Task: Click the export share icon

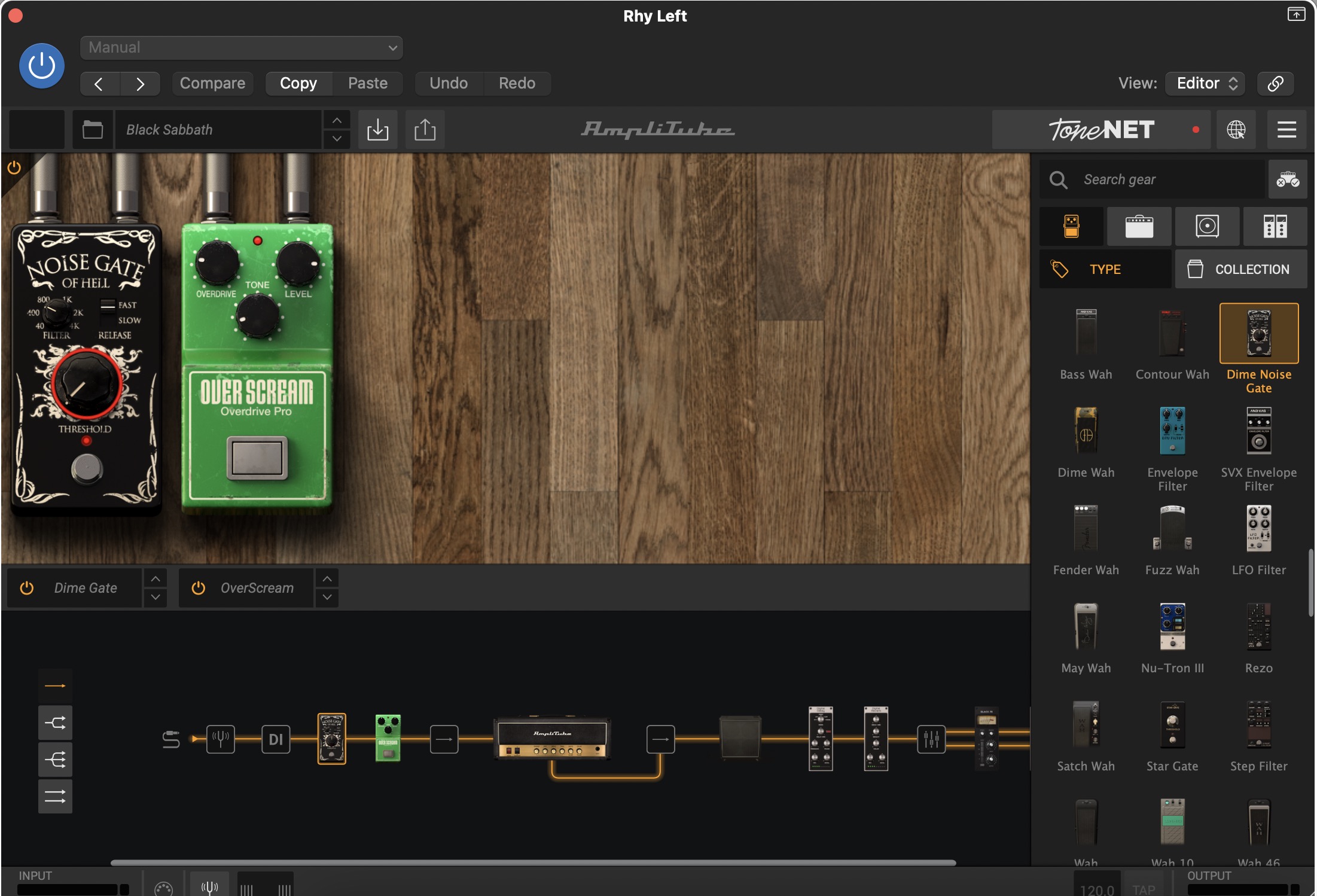Action: click(x=425, y=130)
